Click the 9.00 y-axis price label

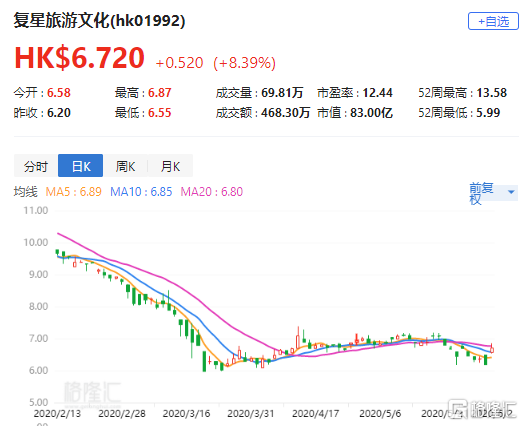38,275
